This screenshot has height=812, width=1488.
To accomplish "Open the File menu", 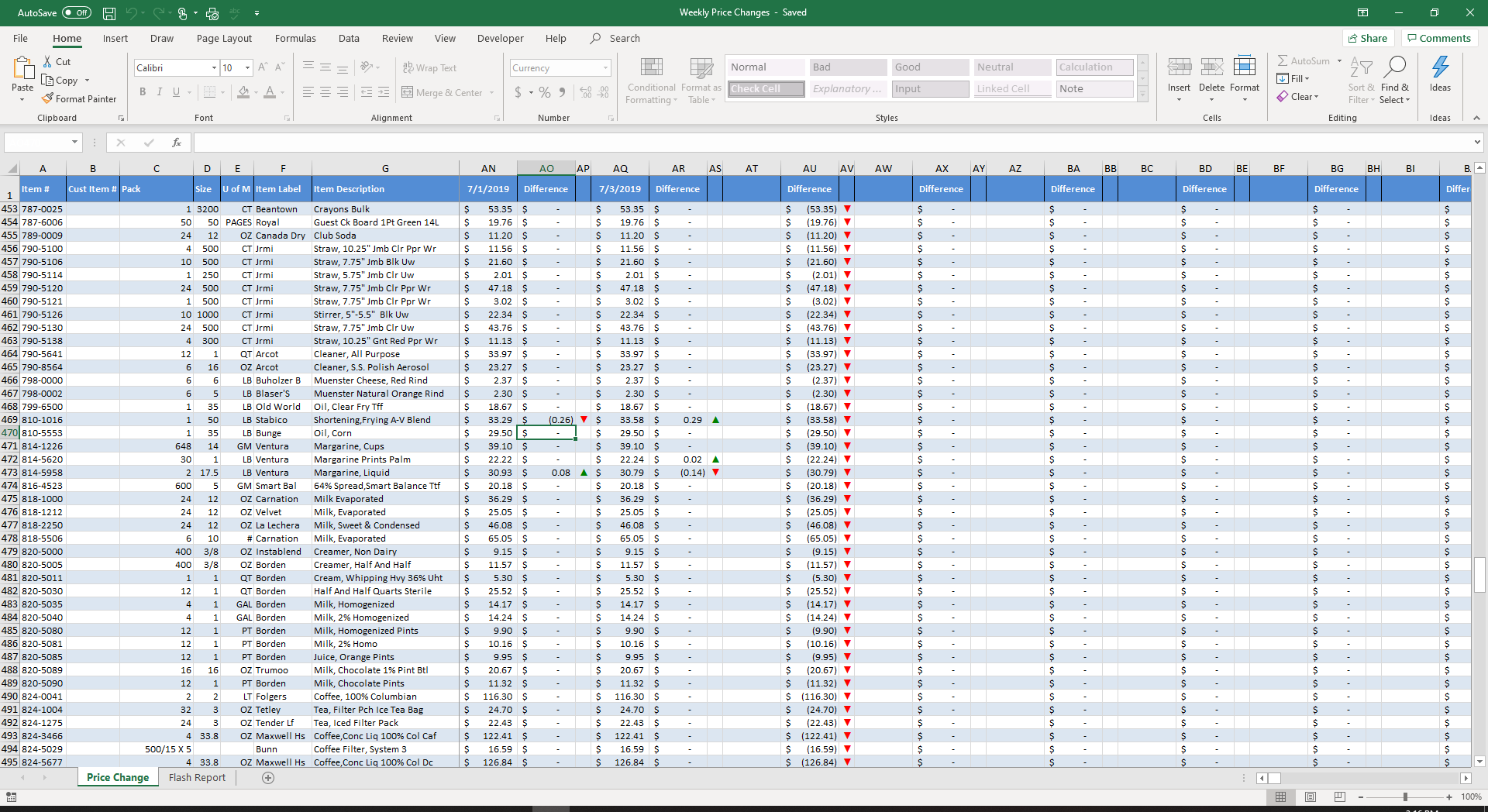I will 20,38.
